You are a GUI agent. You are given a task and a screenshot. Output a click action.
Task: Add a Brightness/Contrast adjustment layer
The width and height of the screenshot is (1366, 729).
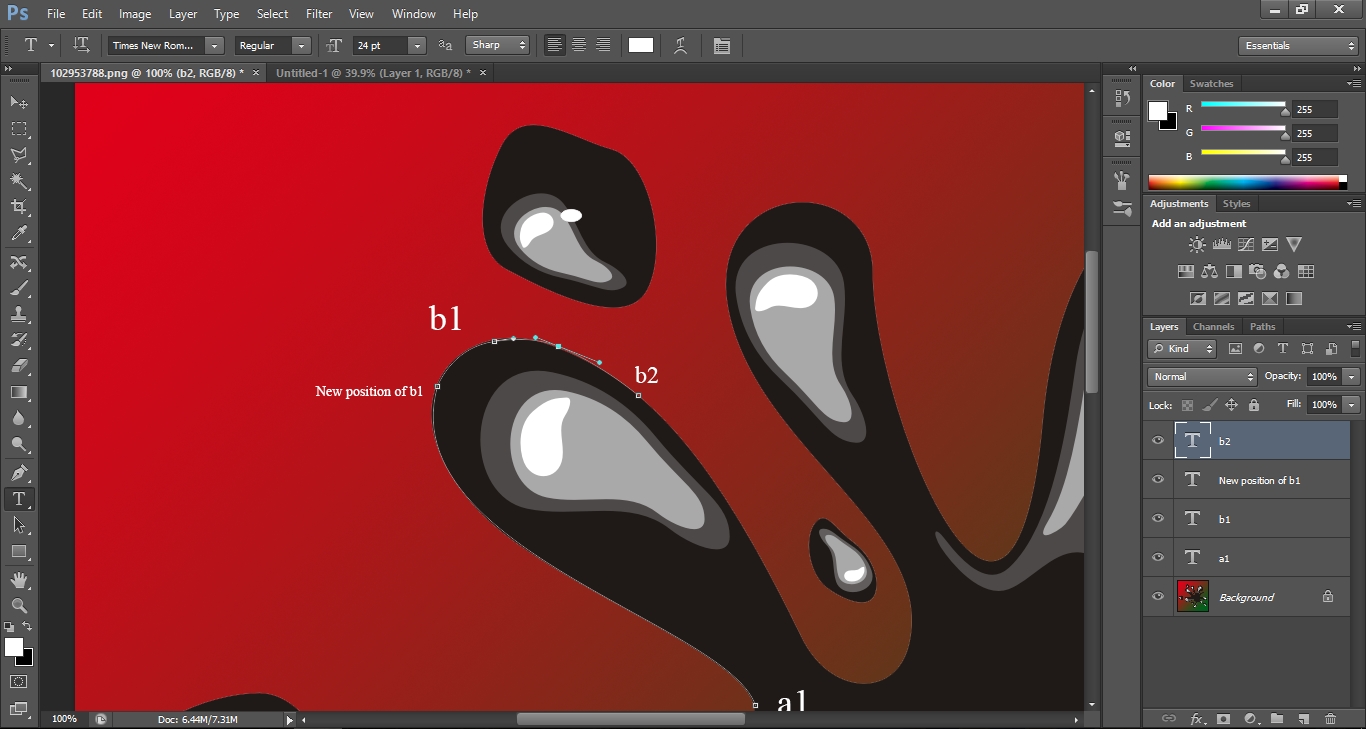click(x=1197, y=244)
